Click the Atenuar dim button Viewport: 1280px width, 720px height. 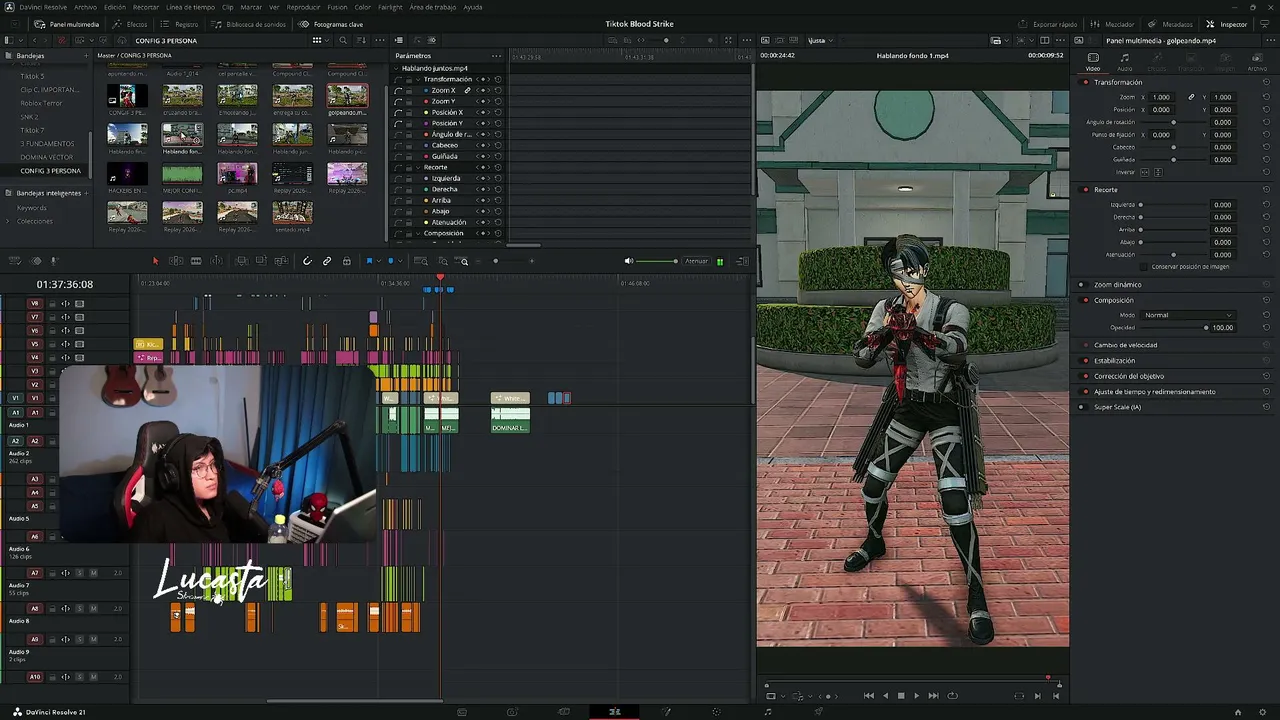click(x=696, y=261)
